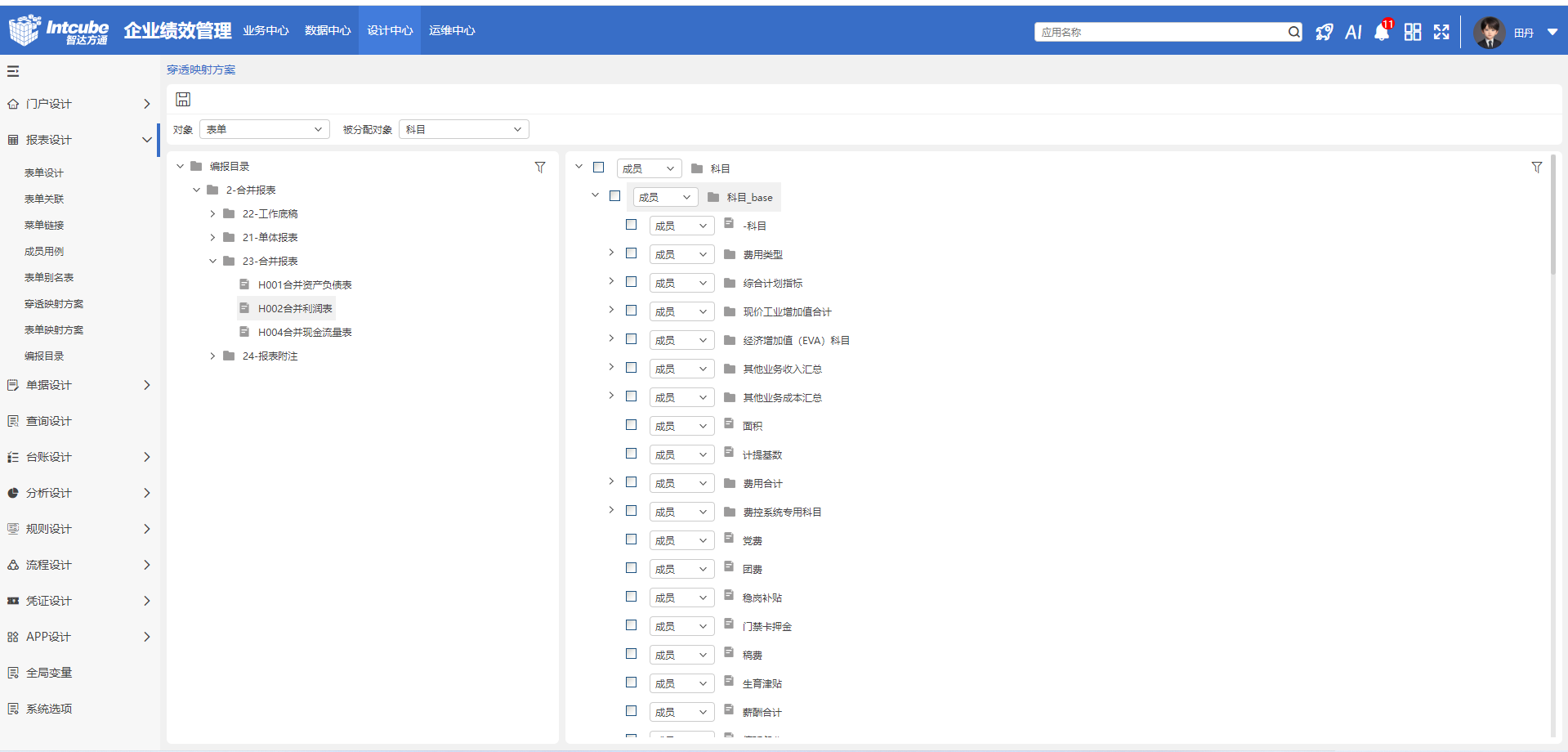Open the 被分配对象 dropdown
This screenshot has width=1568, height=752.
coord(463,129)
